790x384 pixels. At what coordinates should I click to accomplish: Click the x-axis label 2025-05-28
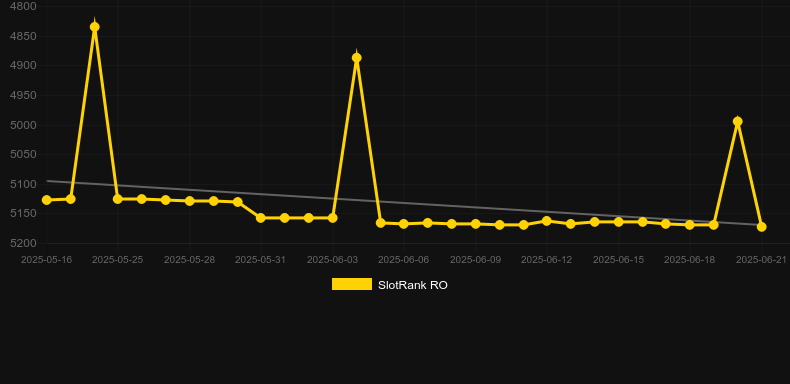pos(189,260)
